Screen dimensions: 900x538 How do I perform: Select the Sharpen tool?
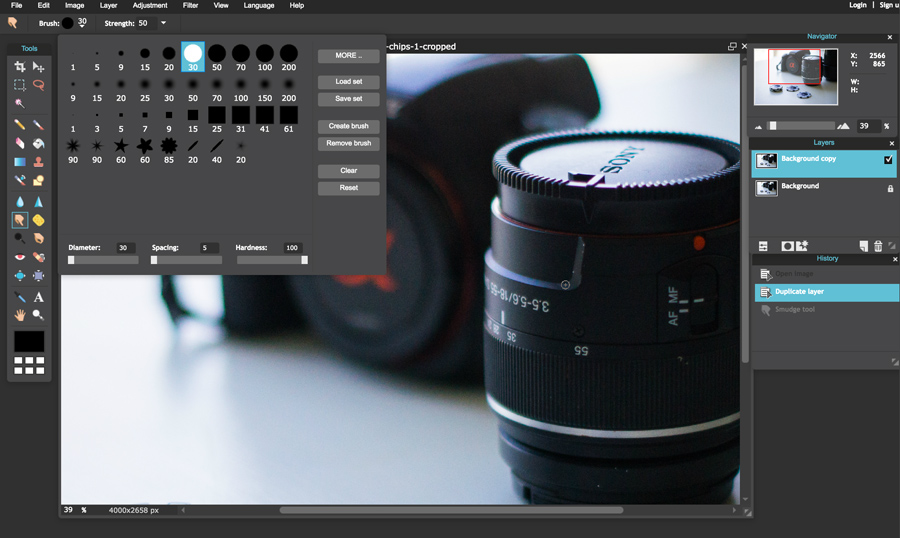point(38,202)
